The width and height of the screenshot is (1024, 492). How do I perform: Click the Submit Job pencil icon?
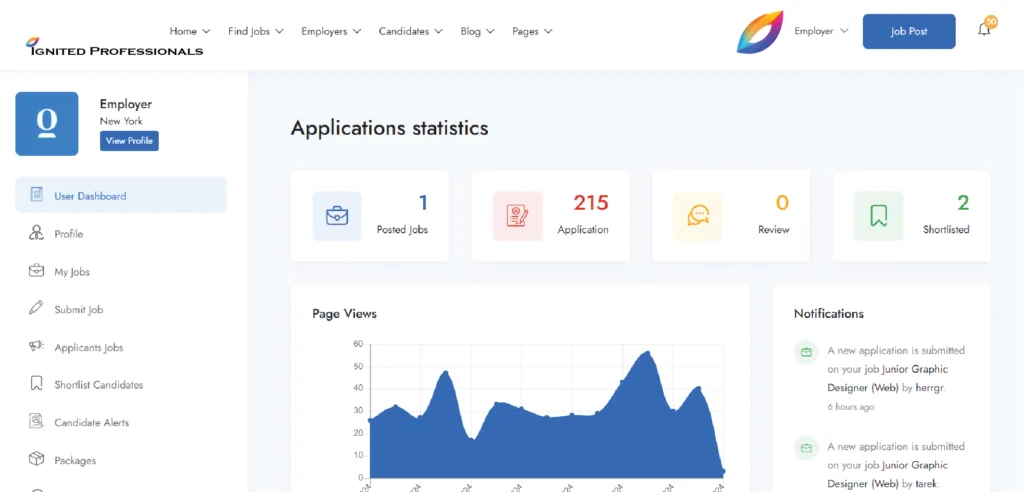(36, 309)
